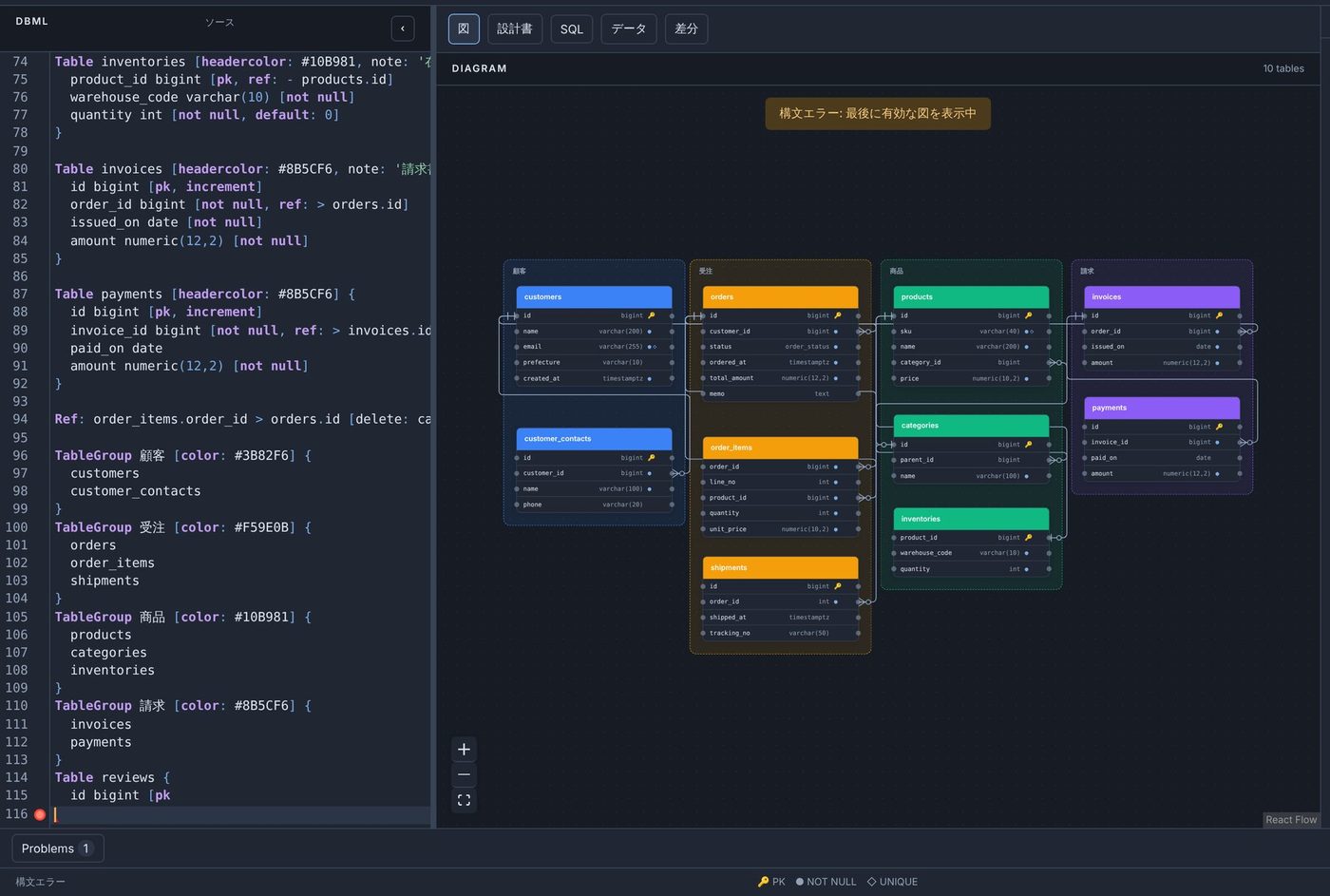This screenshot has height=896, width=1330.
Task: Select the ソース label in the editor header
Action: tap(219, 23)
